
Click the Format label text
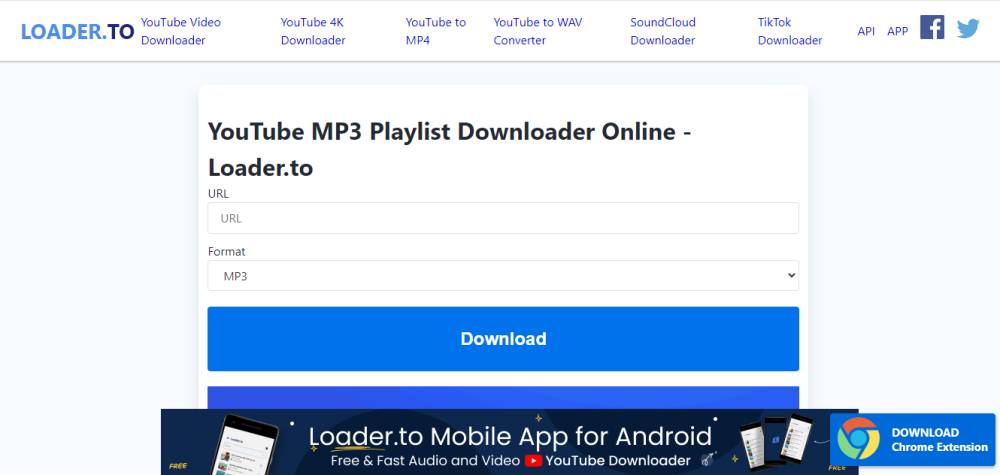point(226,251)
